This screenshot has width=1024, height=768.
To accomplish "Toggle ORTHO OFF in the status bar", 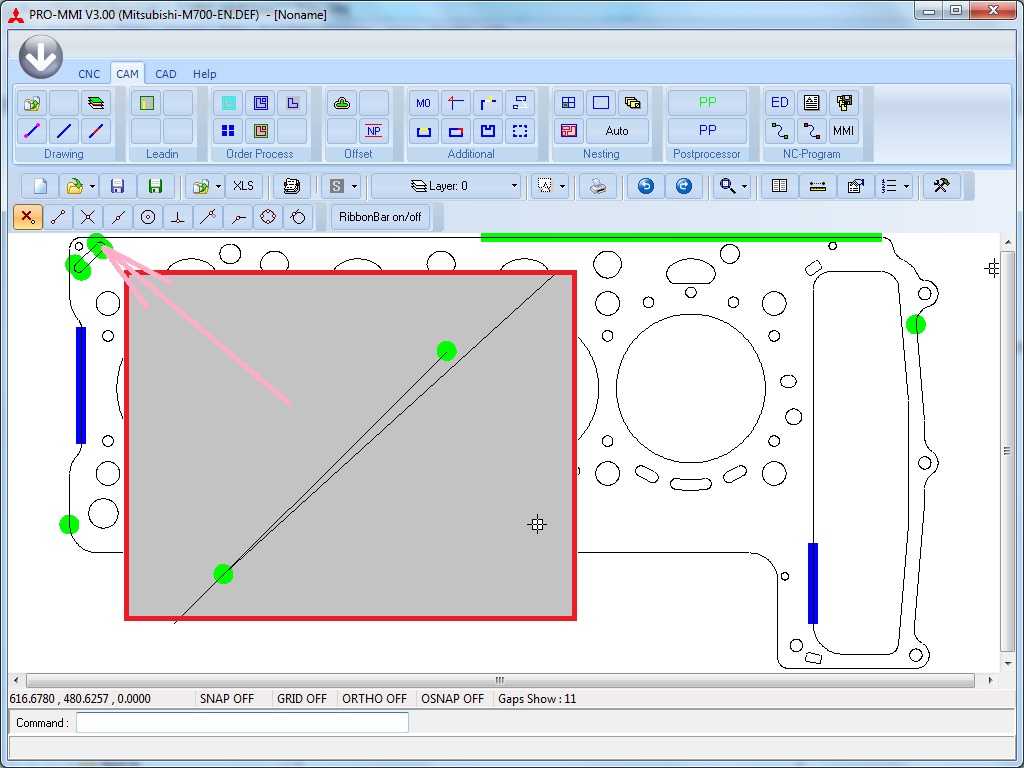I will [375, 699].
